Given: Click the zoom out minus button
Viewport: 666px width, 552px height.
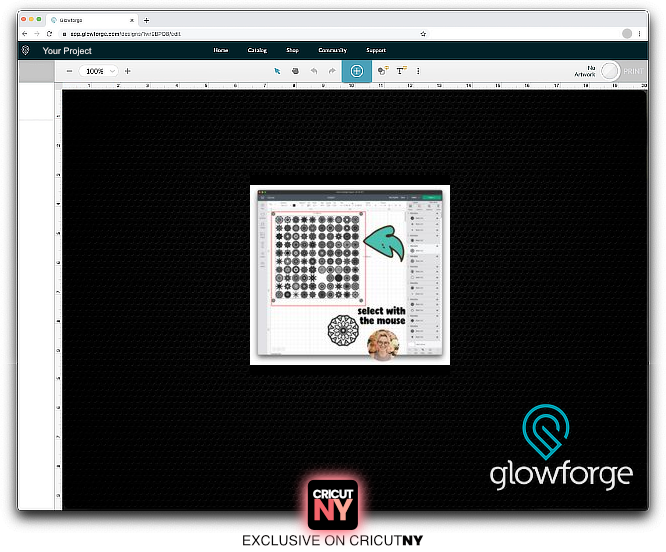Looking at the screenshot, I should pyautogui.click(x=69, y=71).
